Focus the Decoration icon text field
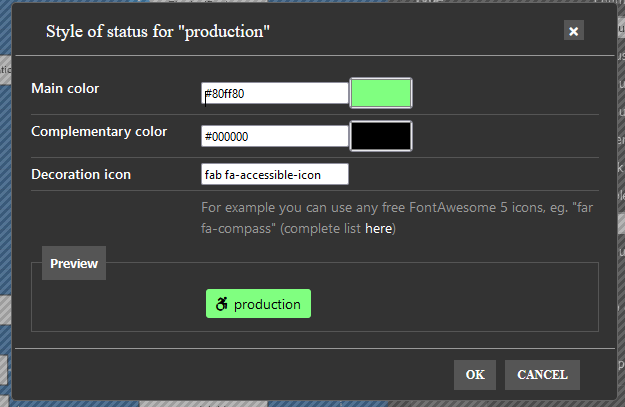Screen dimensions: 625x407 coord(274,175)
